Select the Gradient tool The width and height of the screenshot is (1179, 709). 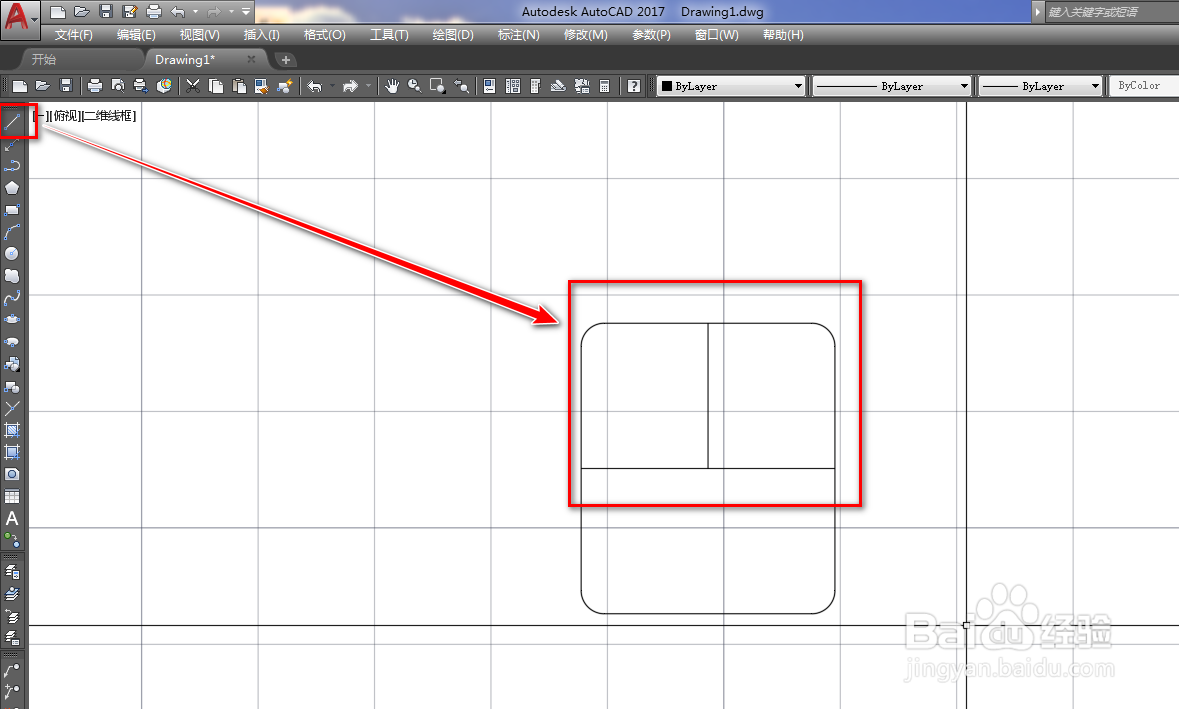click(x=12, y=453)
